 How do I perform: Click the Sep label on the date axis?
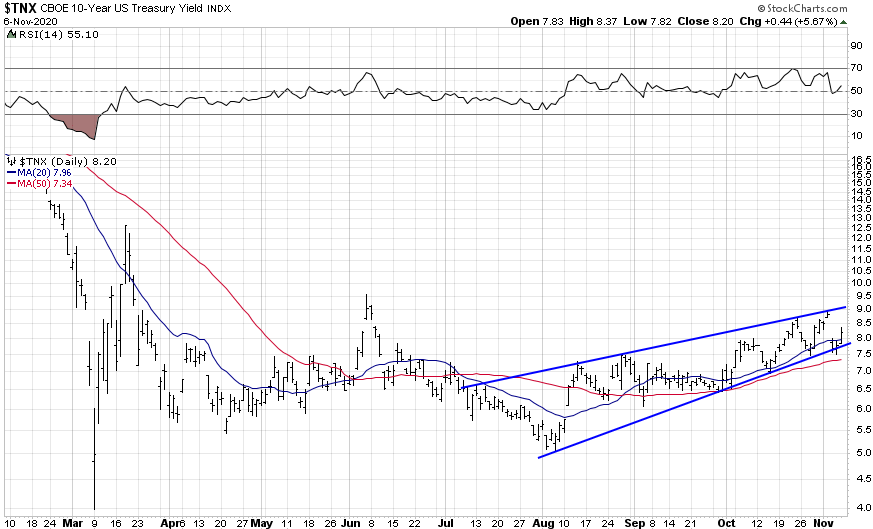pos(635,523)
